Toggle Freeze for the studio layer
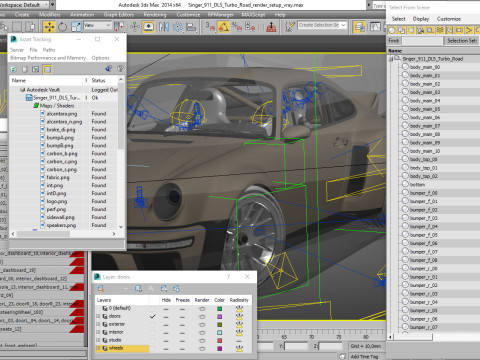The width and height of the screenshot is (480, 360). tap(182, 340)
